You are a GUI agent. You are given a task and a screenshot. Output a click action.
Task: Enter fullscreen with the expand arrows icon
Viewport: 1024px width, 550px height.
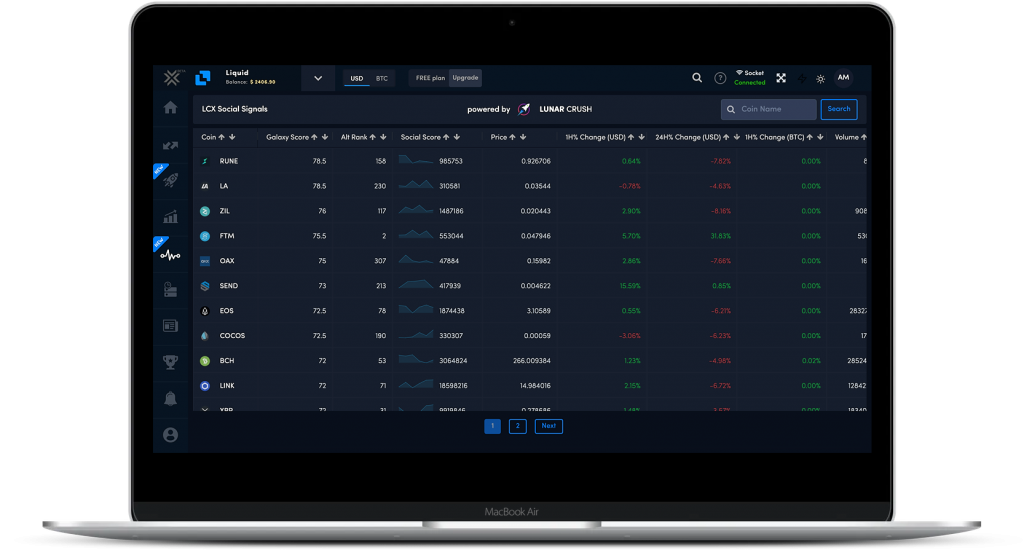point(781,78)
